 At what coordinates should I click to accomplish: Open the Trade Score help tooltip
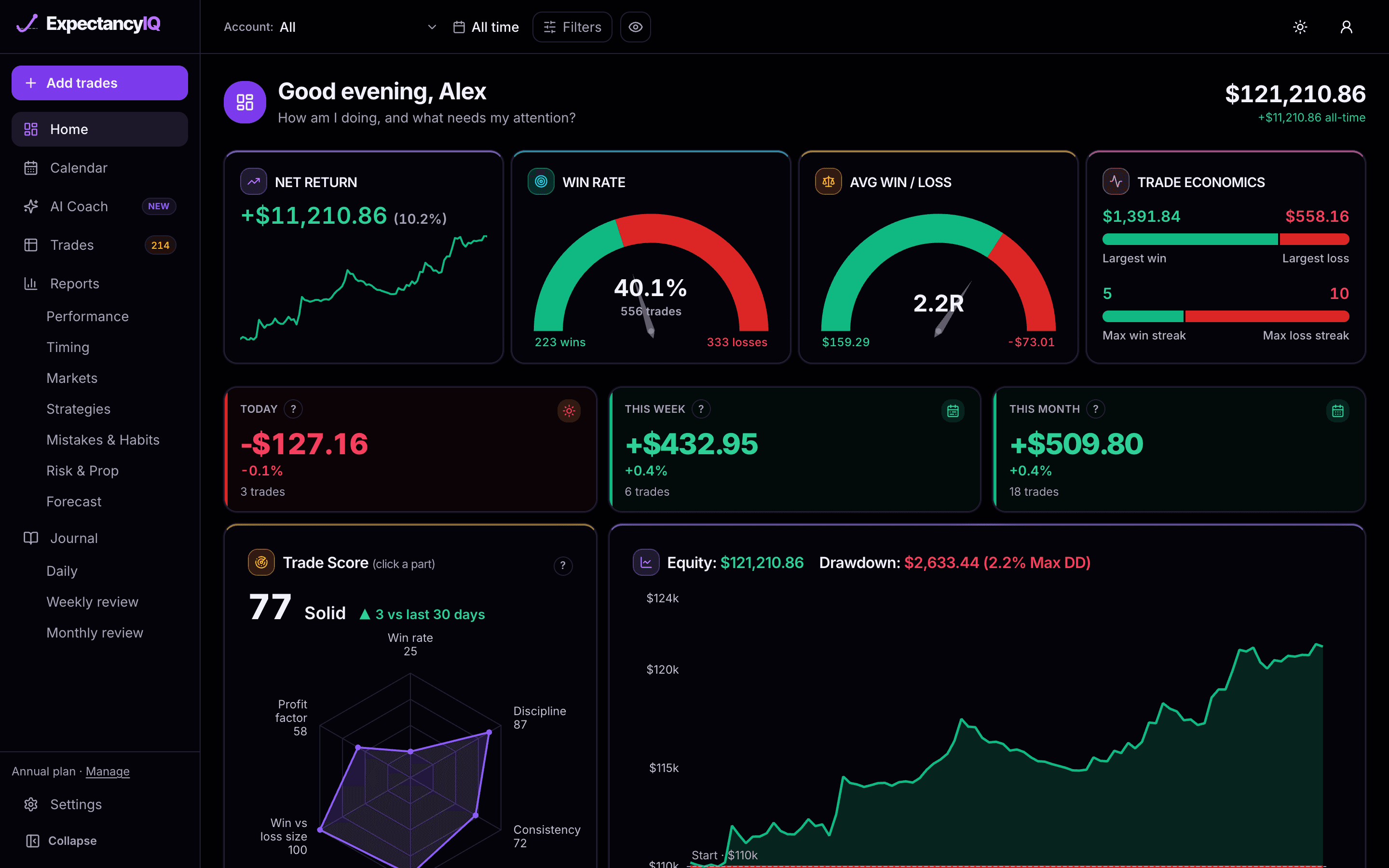pyautogui.click(x=563, y=566)
